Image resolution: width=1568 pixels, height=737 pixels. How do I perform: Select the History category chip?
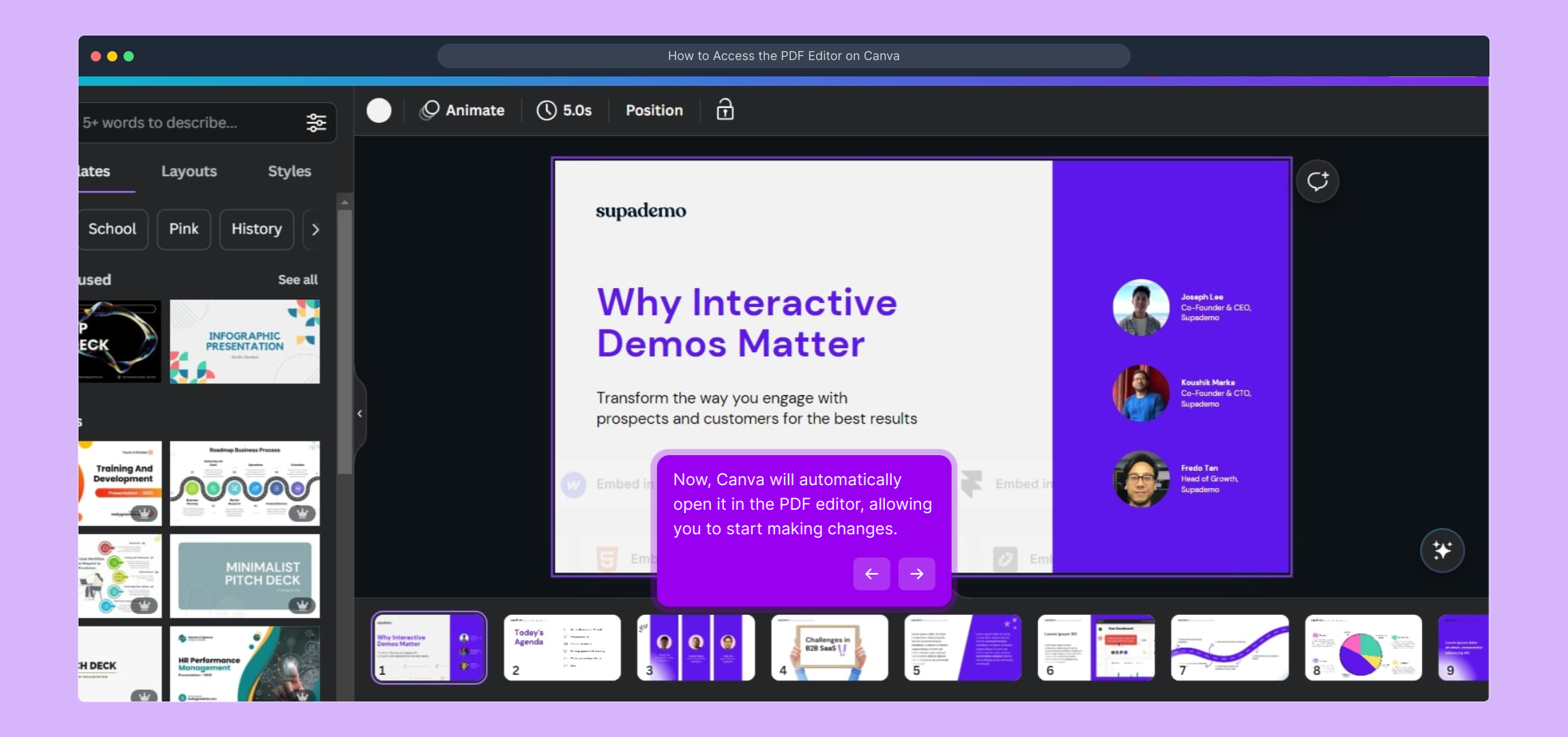[257, 229]
